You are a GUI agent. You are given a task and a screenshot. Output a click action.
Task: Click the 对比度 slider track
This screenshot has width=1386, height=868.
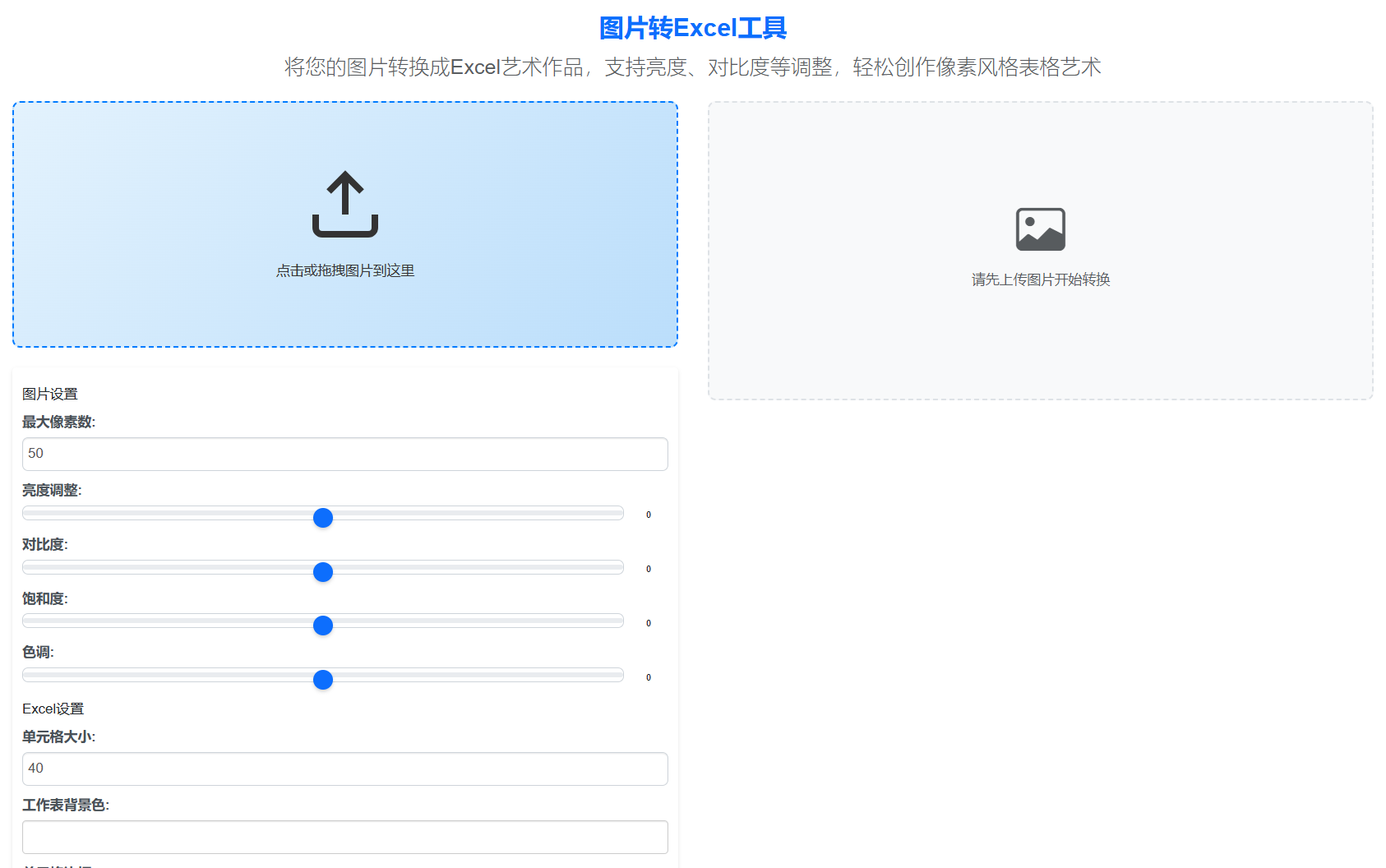[493, 566]
